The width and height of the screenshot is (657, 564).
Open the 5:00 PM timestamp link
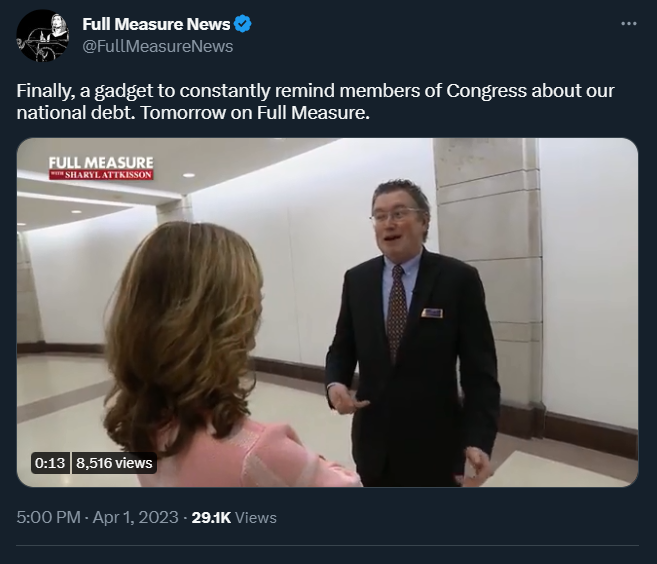49,517
